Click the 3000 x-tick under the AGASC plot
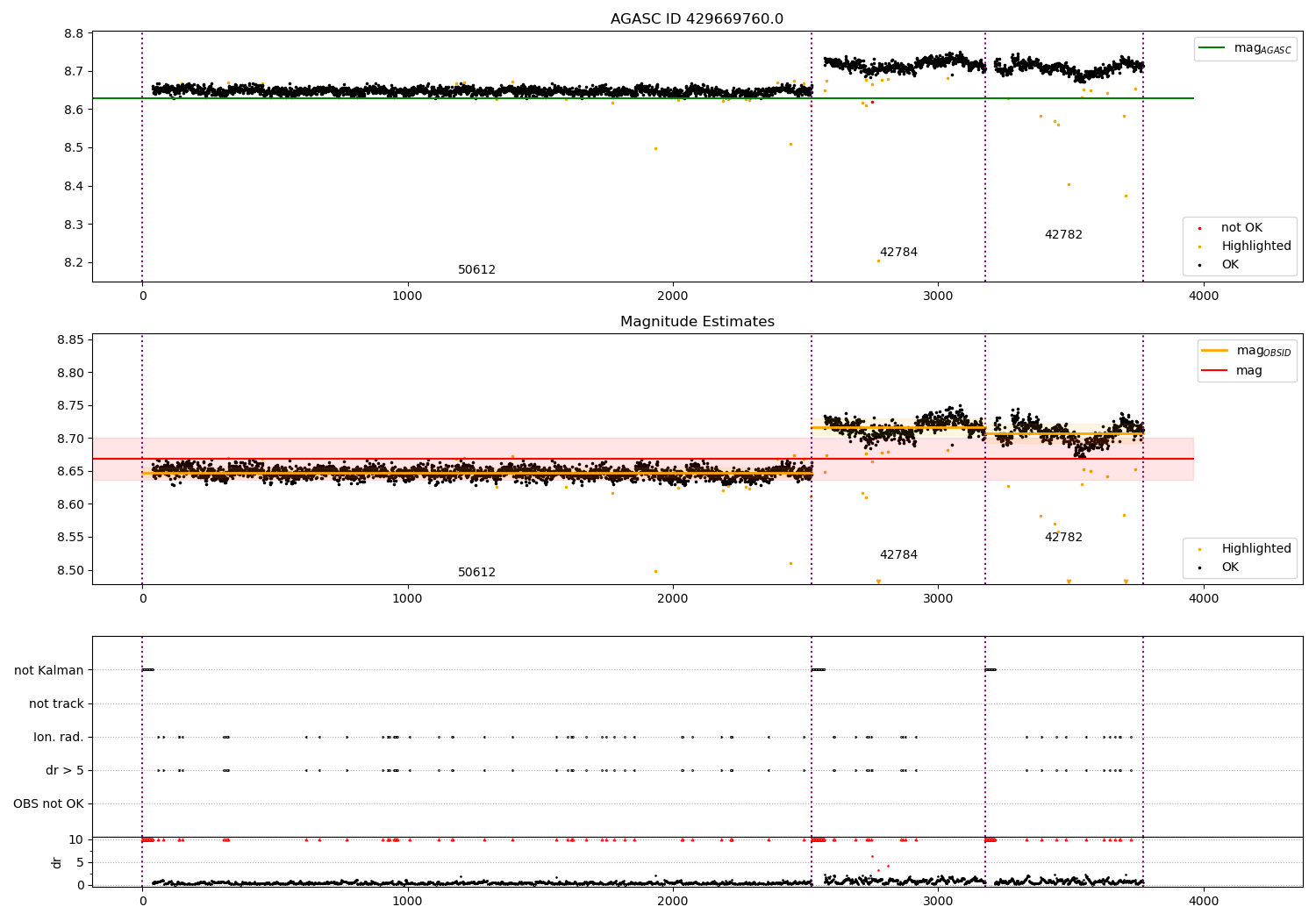 (938, 296)
